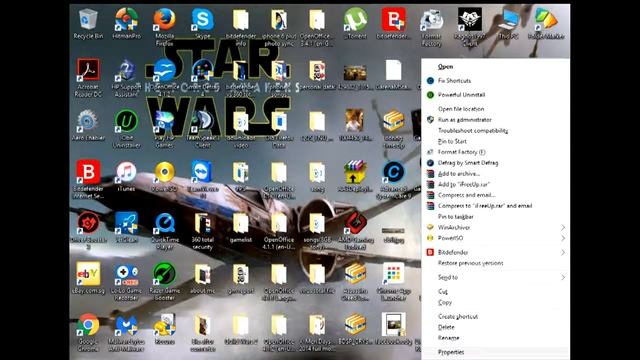The image size is (640, 360).
Task: Select the Bitdefender Internet Security icon
Action: pos(88,172)
